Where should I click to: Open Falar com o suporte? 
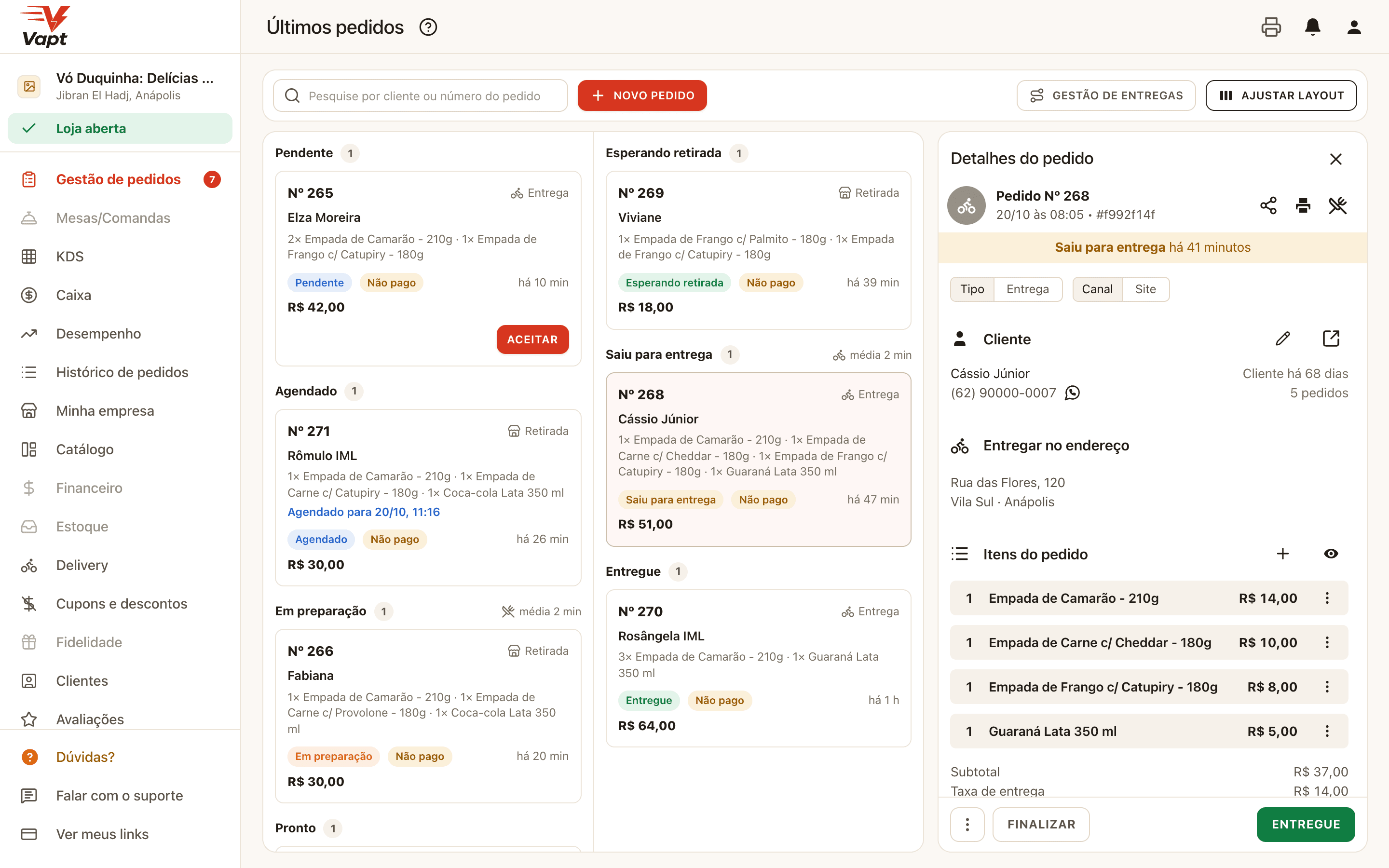pos(120,795)
